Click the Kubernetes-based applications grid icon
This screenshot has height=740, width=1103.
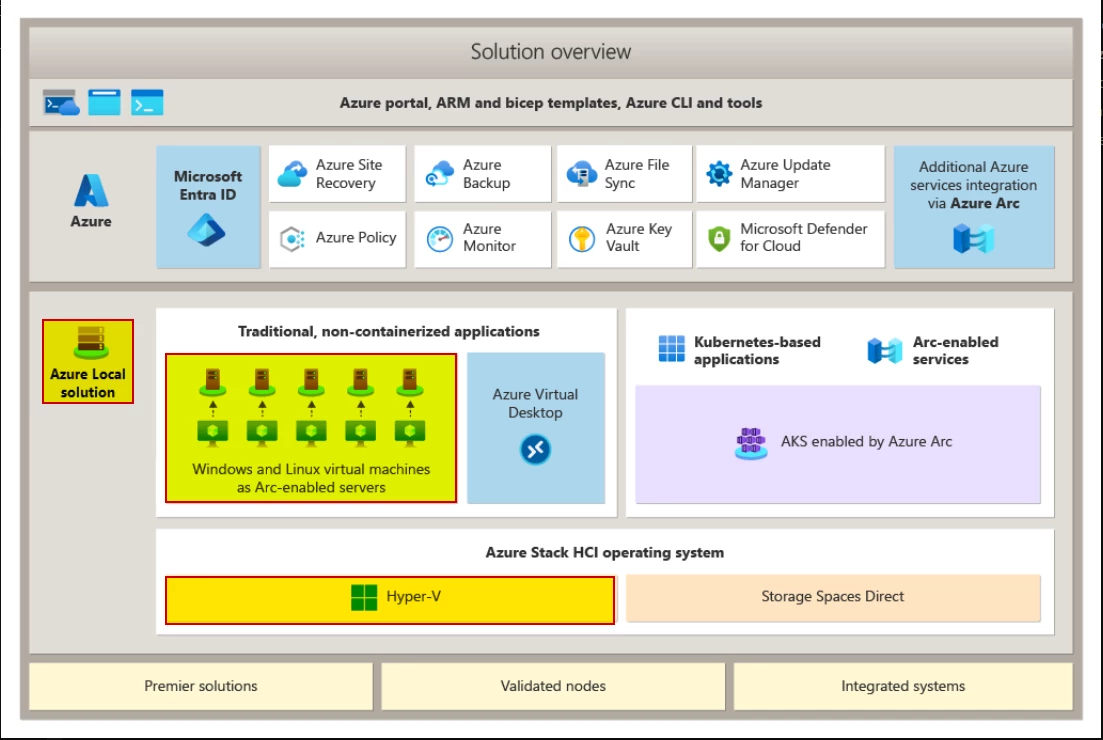[671, 349]
